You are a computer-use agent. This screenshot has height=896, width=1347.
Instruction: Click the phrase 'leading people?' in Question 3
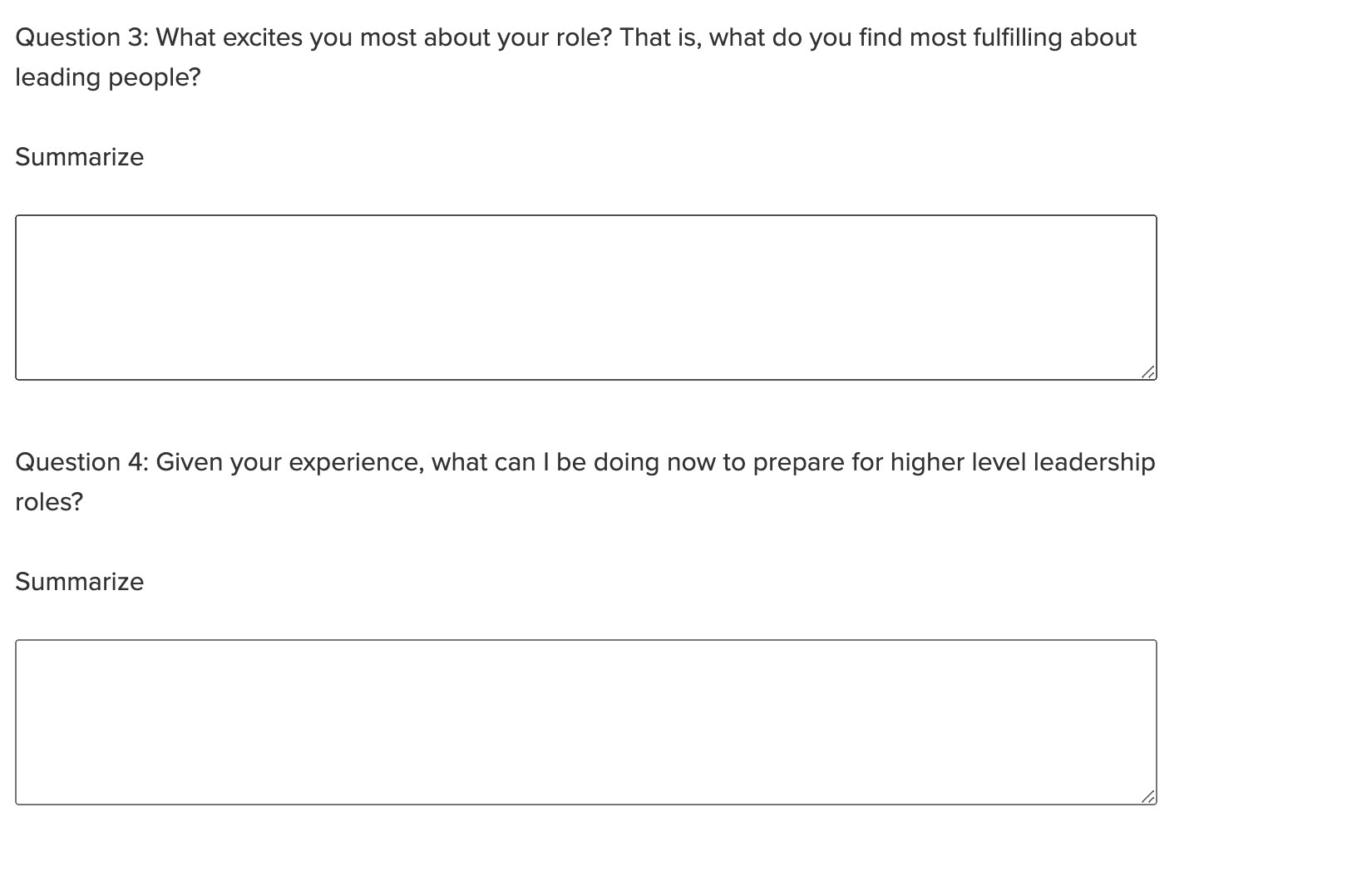[x=108, y=76]
